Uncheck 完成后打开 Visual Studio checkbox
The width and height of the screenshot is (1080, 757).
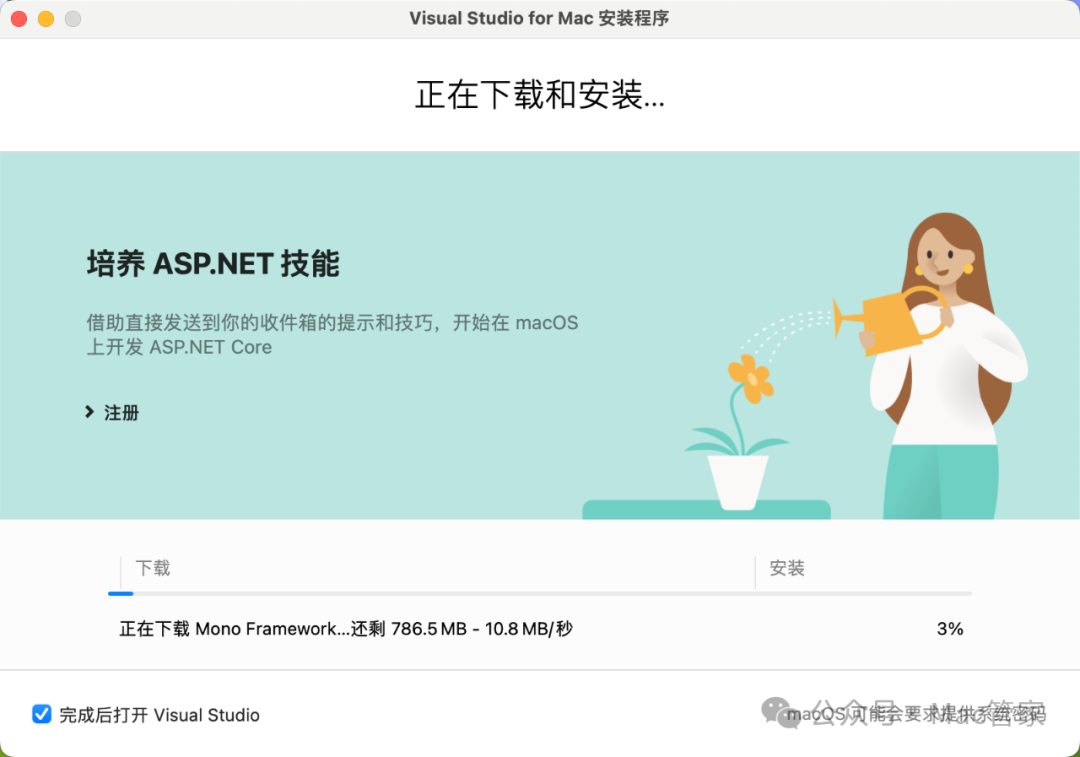[41, 714]
